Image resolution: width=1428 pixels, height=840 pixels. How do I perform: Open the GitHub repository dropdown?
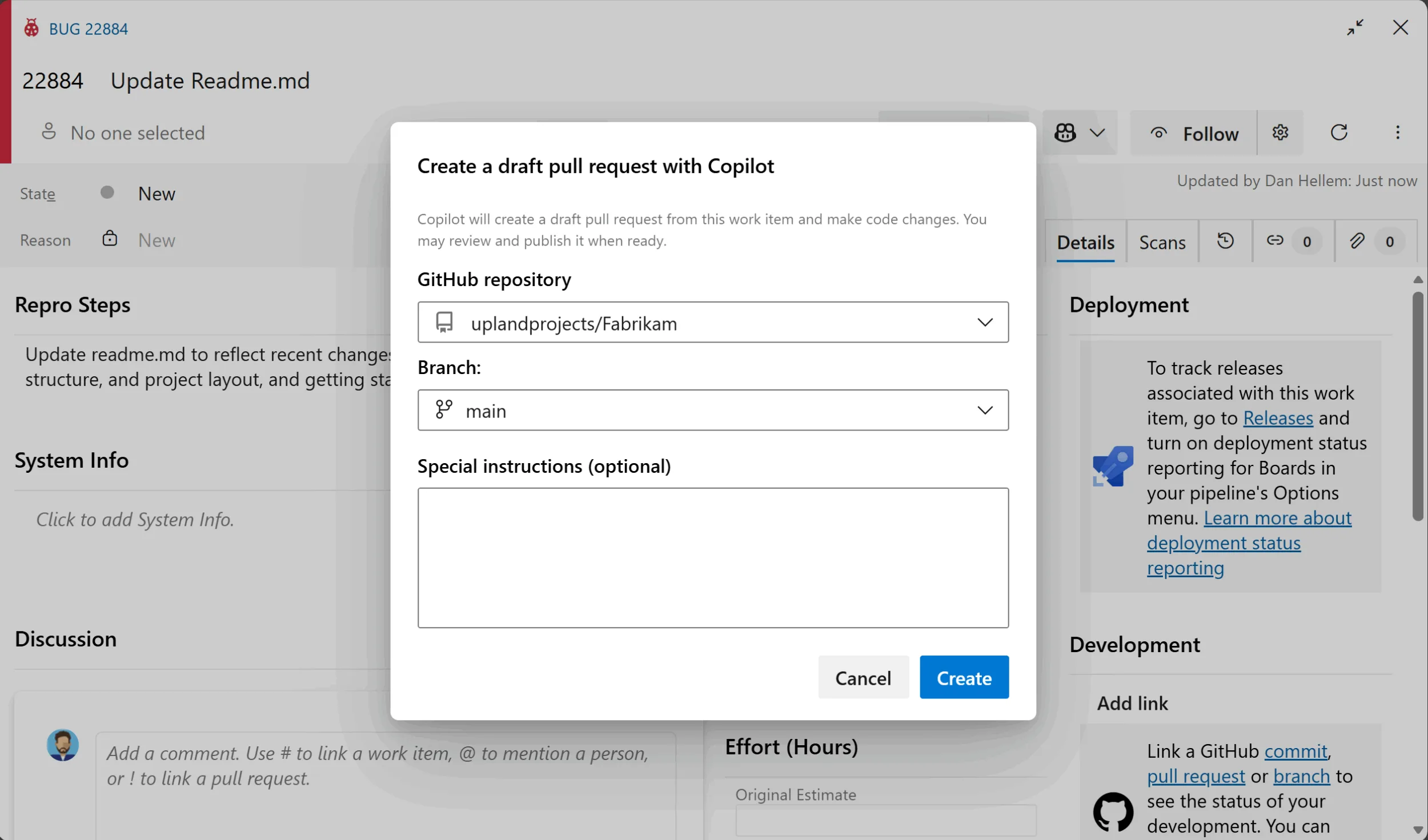click(x=985, y=322)
